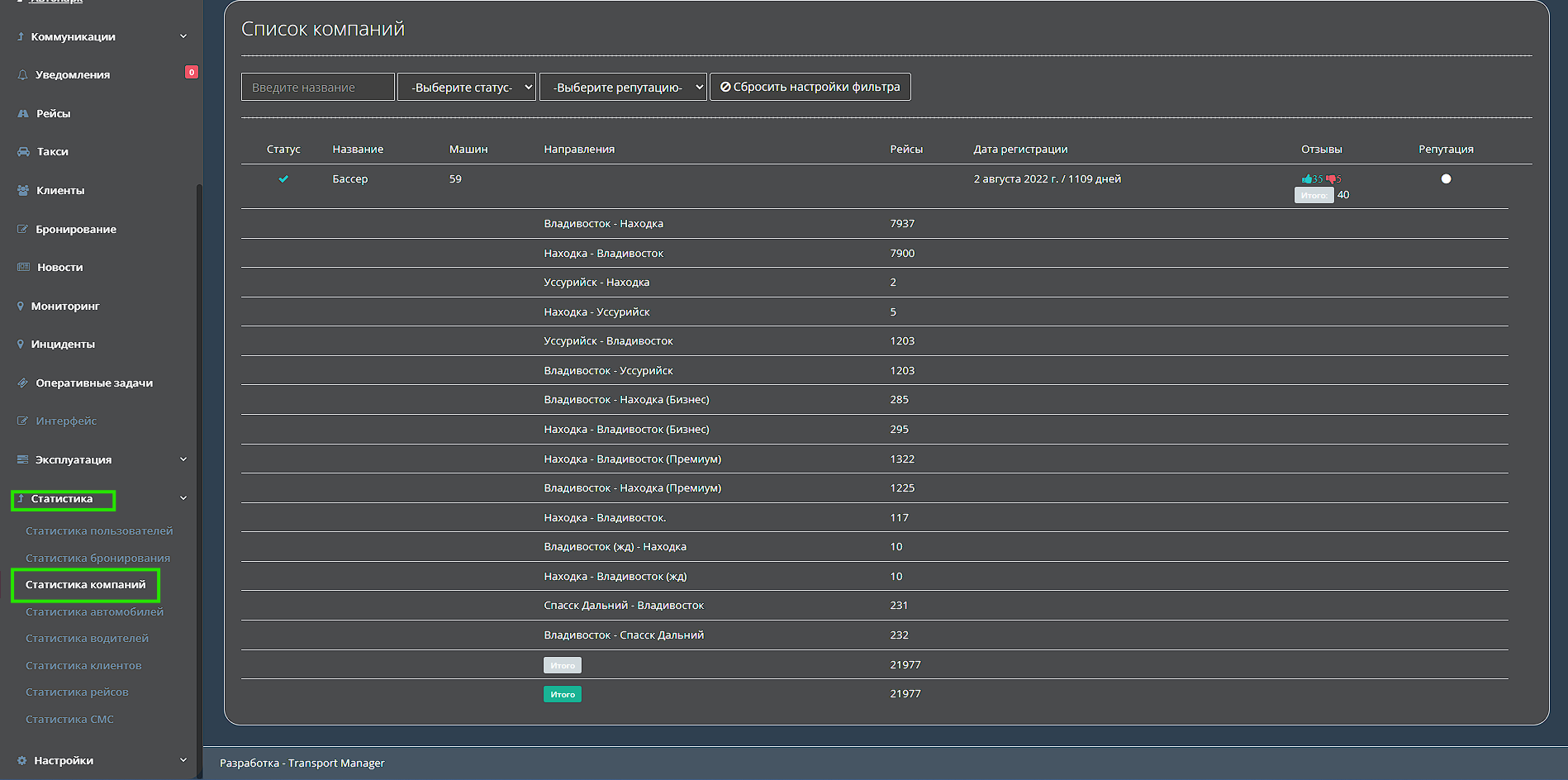Viewport: 1568px width, 780px height.
Task: Open the Выберите репутацию dropdown
Action: (623, 88)
